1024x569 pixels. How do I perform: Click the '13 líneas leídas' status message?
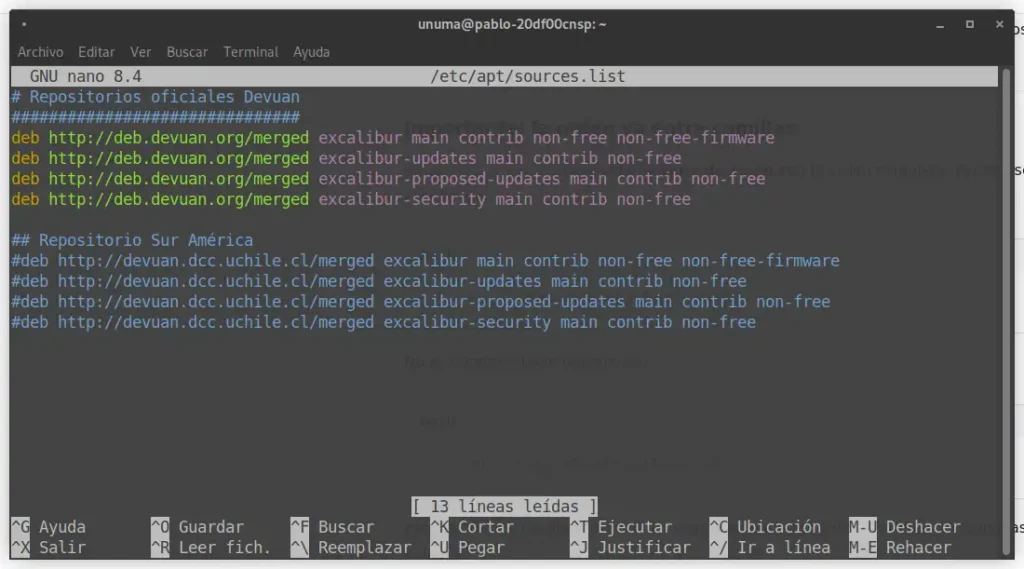tap(504, 506)
